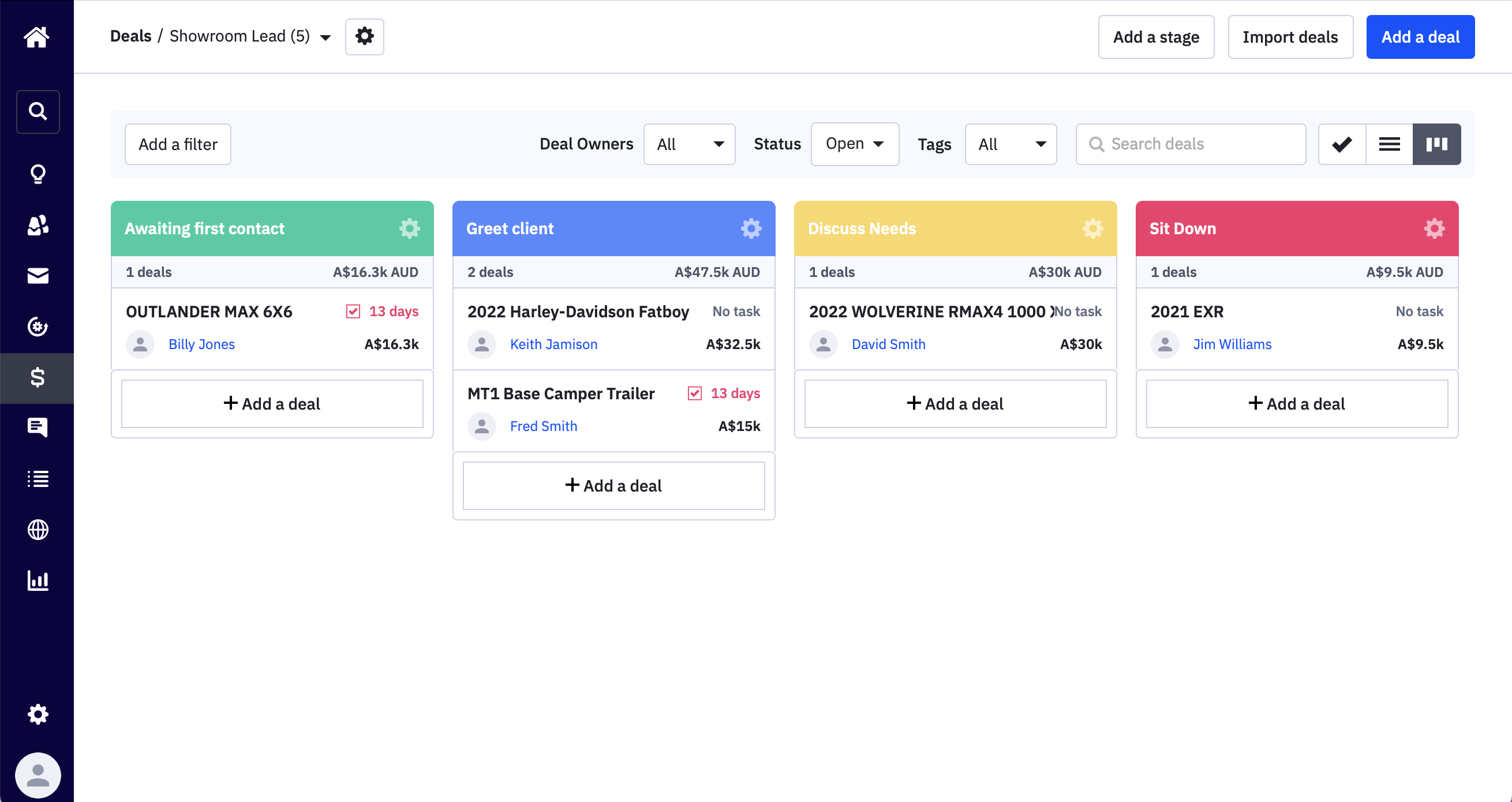Open the sidebar search icon
The width and height of the screenshot is (1512, 802).
pos(38,111)
